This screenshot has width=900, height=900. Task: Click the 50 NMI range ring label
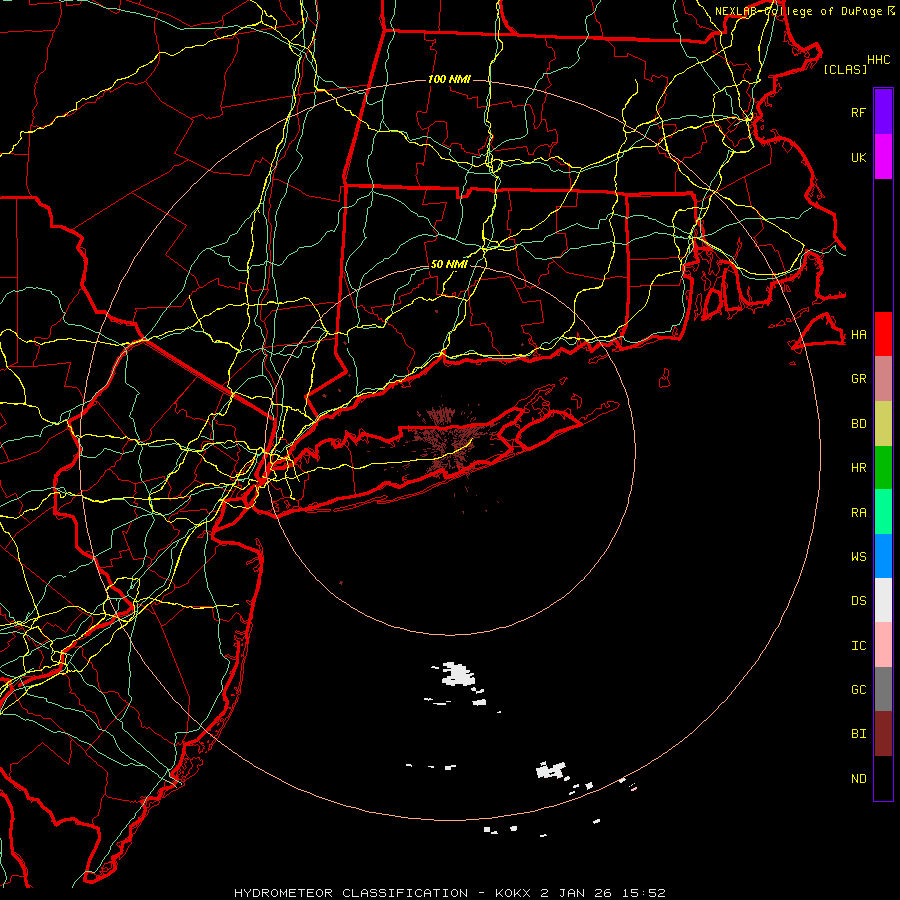[449, 264]
